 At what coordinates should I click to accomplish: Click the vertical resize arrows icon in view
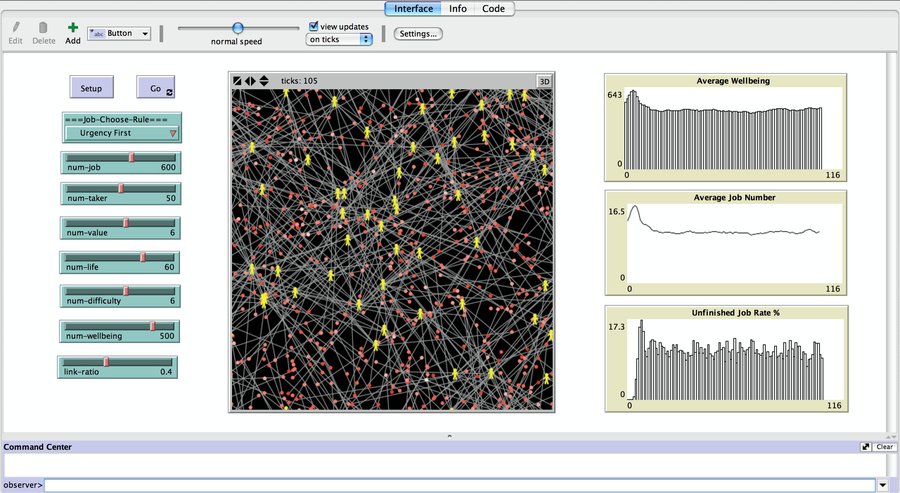tap(264, 81)
